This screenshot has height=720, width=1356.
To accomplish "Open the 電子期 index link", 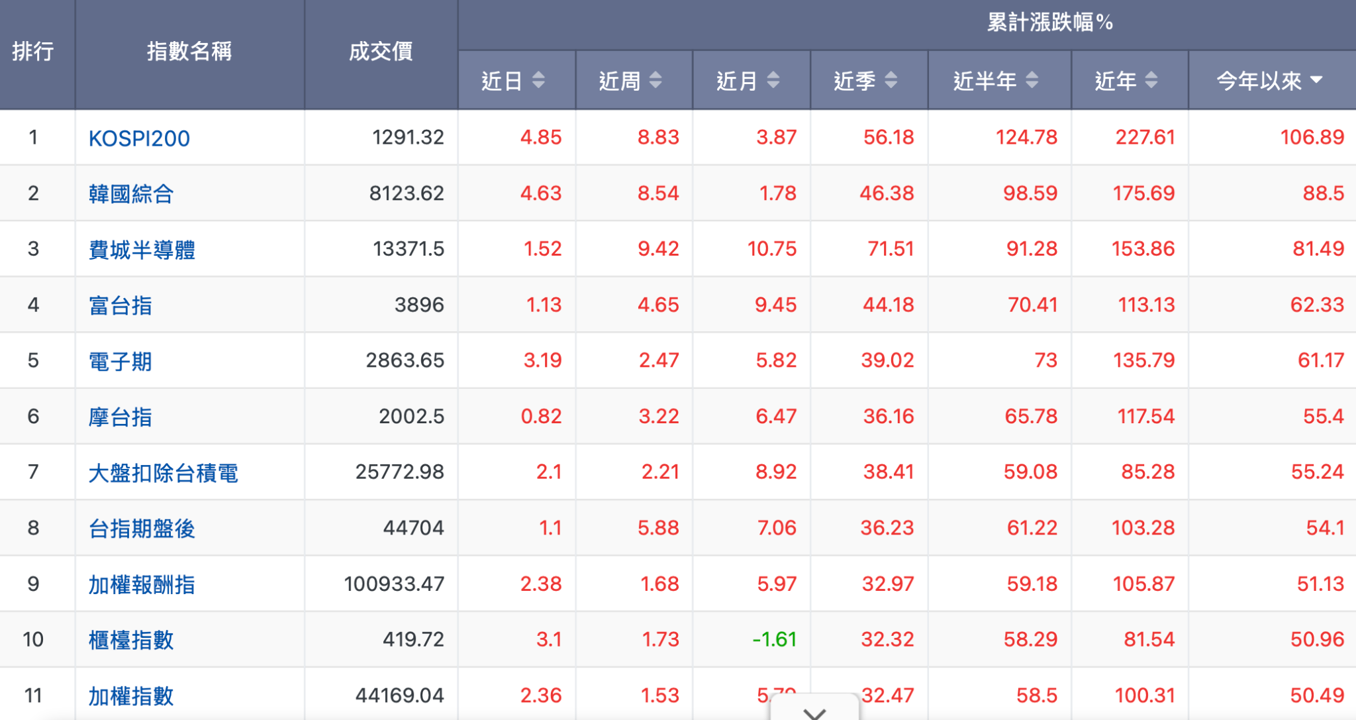I will pos(120,361).
